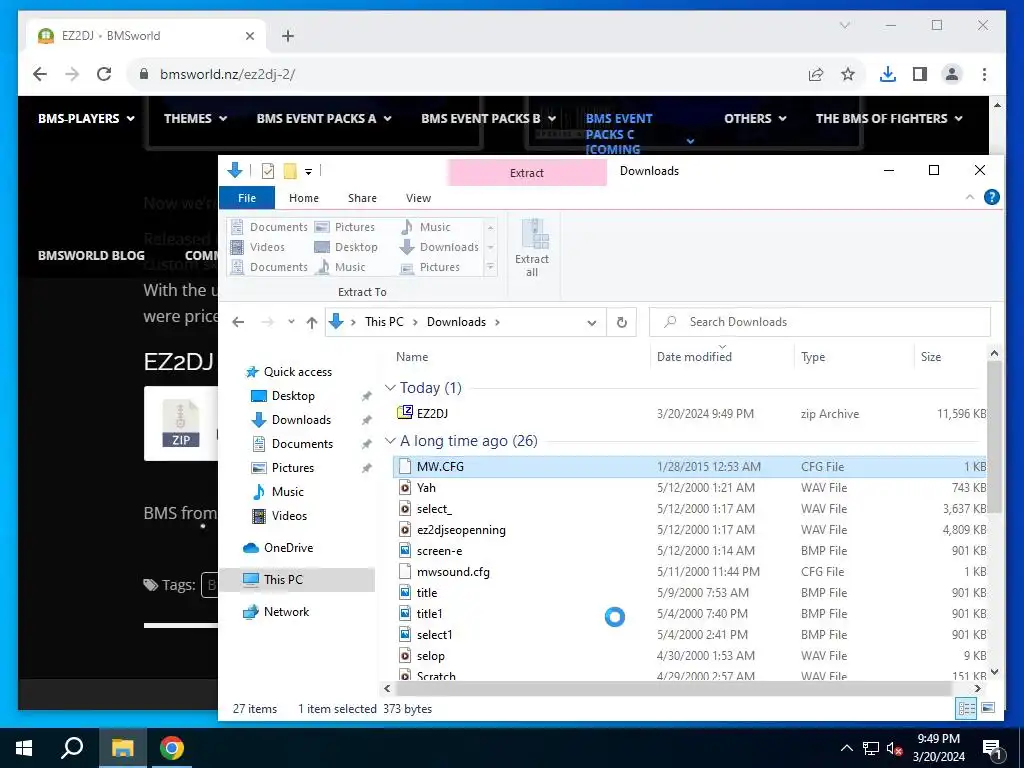This screenshot has width=1024, height=768.
Task: Switch to the View ribbon tab
Action: tap(419, 198)
